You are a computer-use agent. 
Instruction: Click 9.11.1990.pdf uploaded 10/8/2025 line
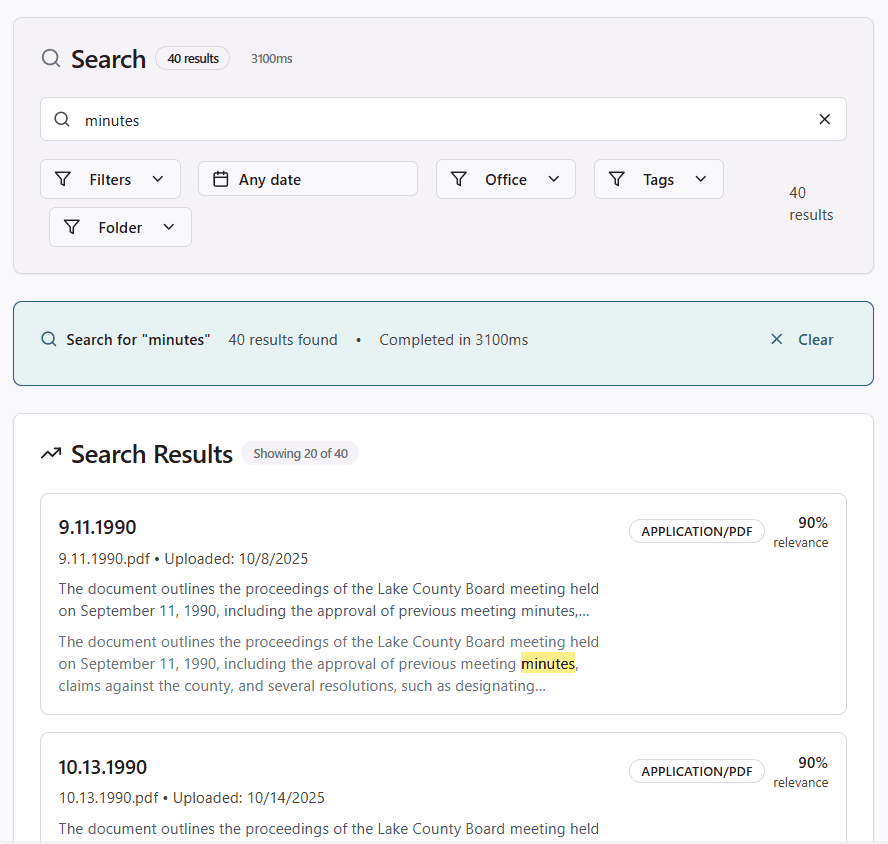[x=183, y=559]
